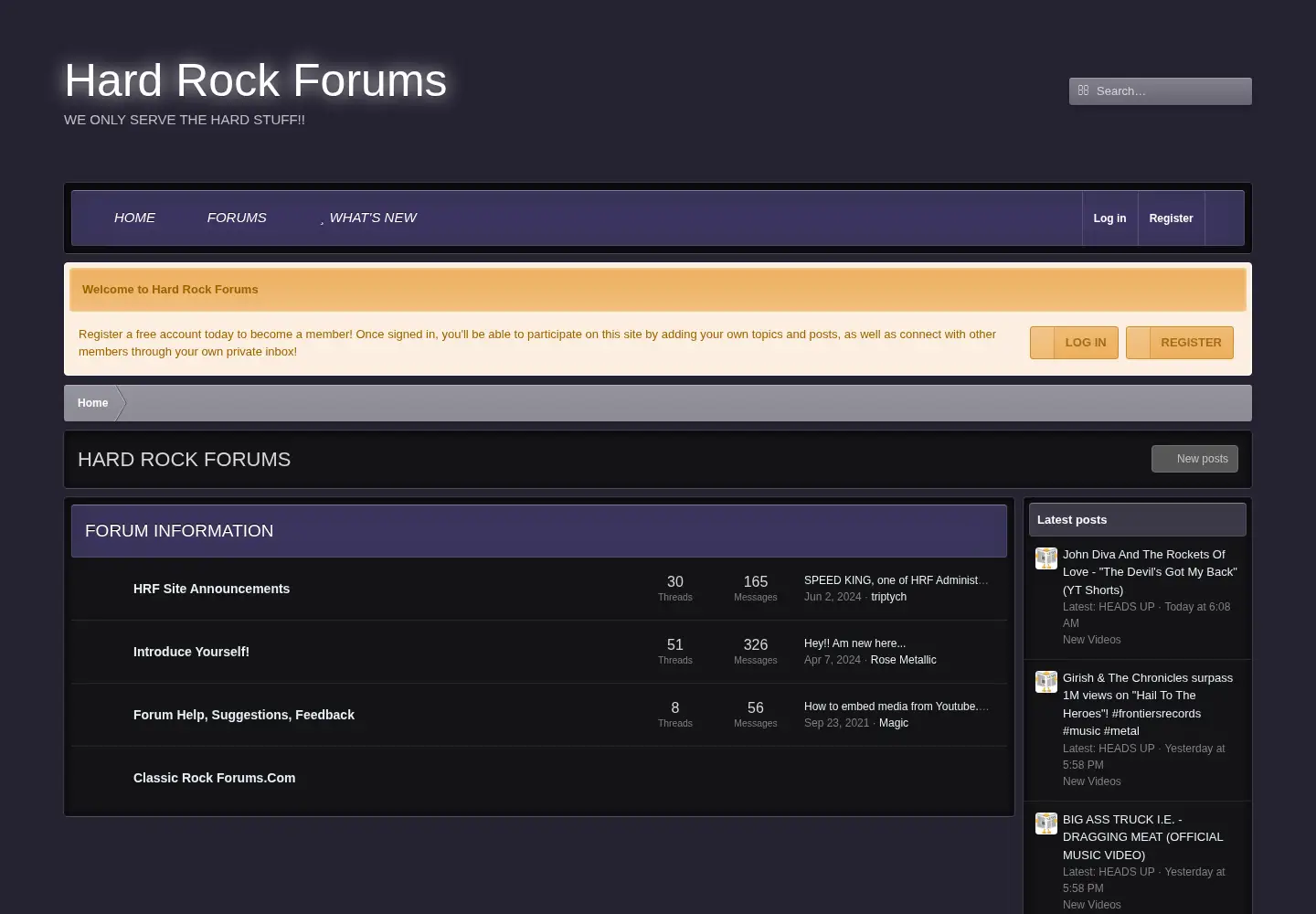The height and width of the screenshot is (914, 1316).
Task: Click the Sep 23, 2021 post date
Action: coord(837,723)
